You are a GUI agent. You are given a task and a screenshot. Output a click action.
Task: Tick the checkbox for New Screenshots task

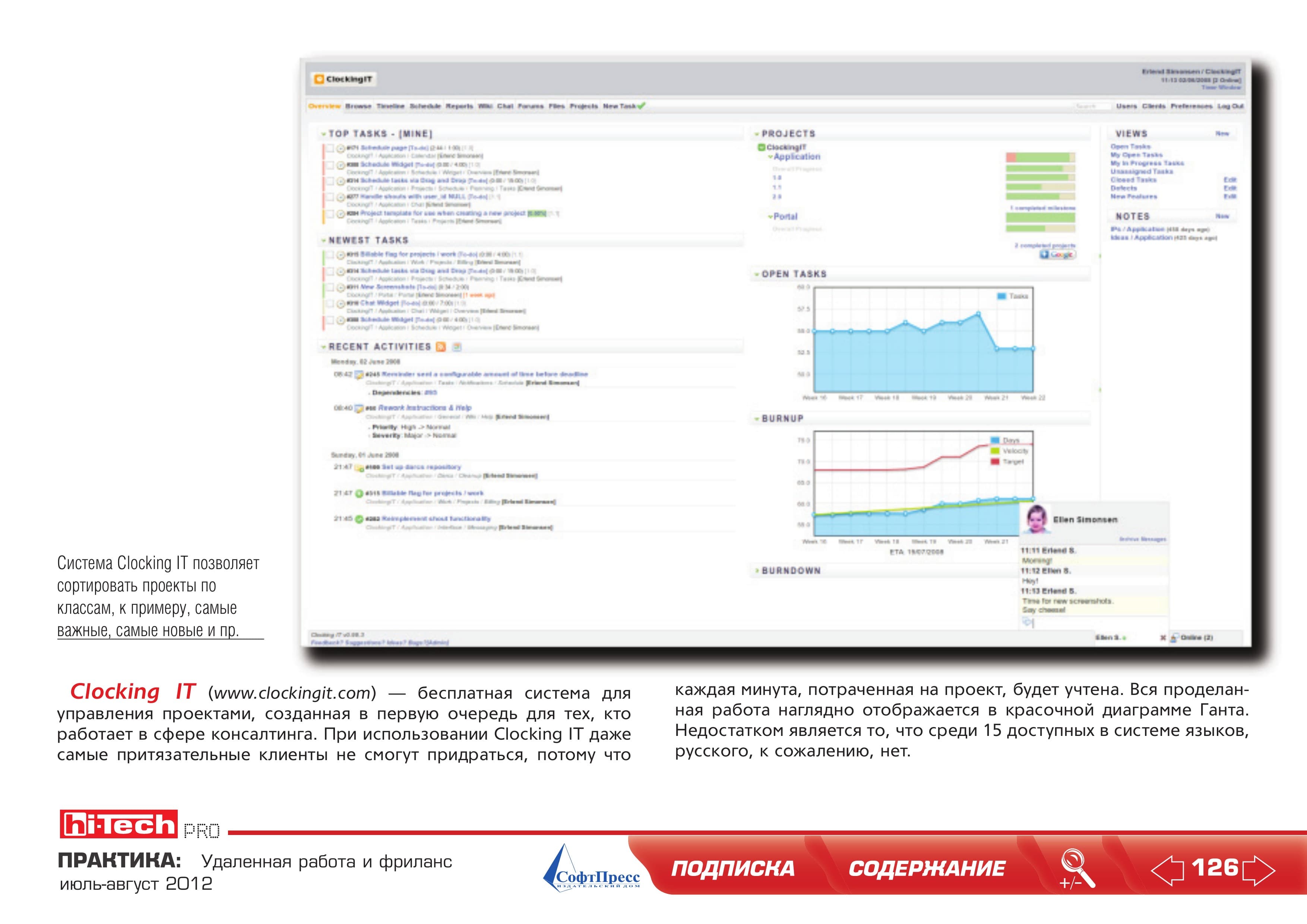coord(330,288)
